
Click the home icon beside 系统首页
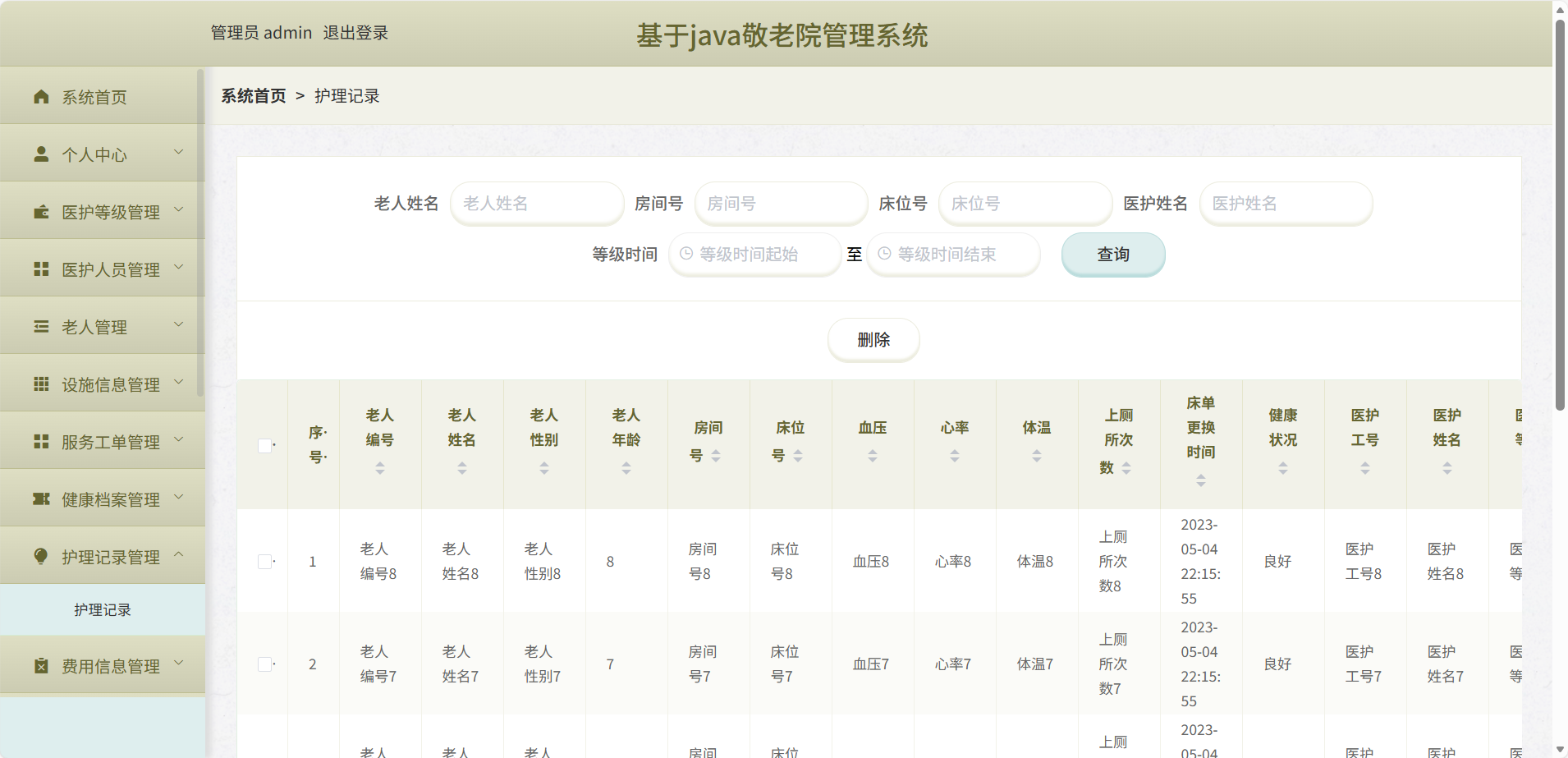(x=41, y=97)
